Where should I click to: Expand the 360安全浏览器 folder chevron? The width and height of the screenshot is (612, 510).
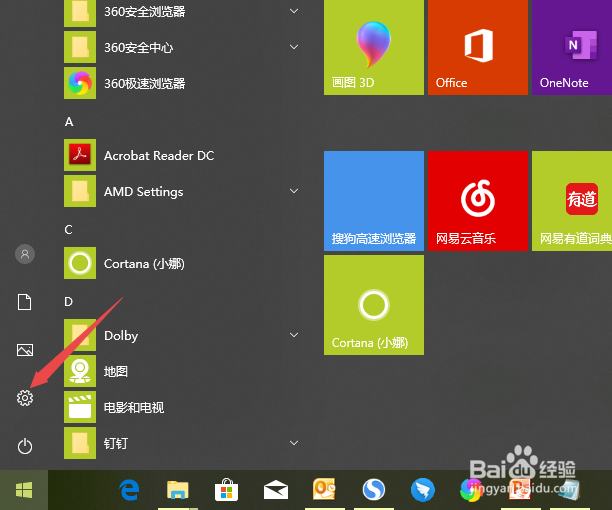click(294, 11)
